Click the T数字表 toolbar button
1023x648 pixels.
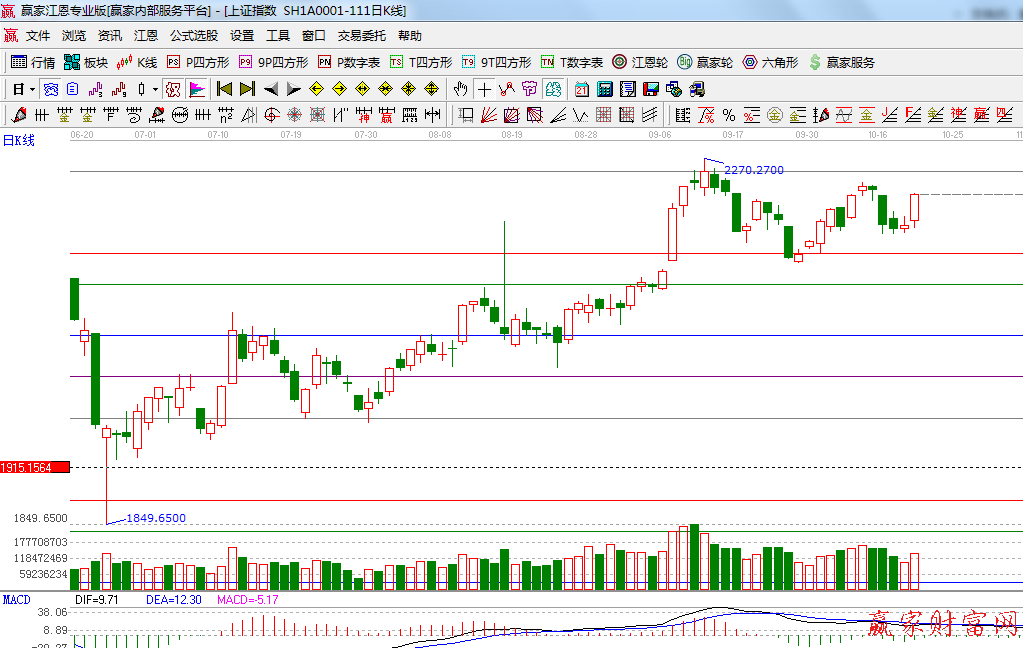pyautogui.click(x=572, y=62)
